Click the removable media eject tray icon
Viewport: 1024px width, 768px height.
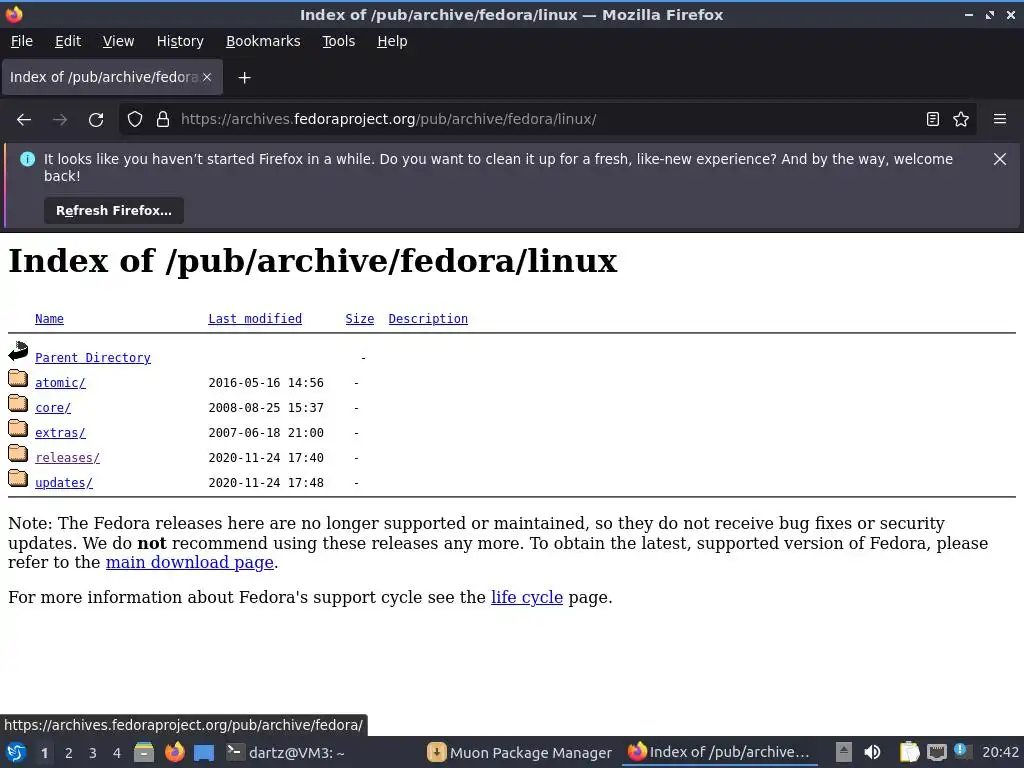(x=844, y=752)
